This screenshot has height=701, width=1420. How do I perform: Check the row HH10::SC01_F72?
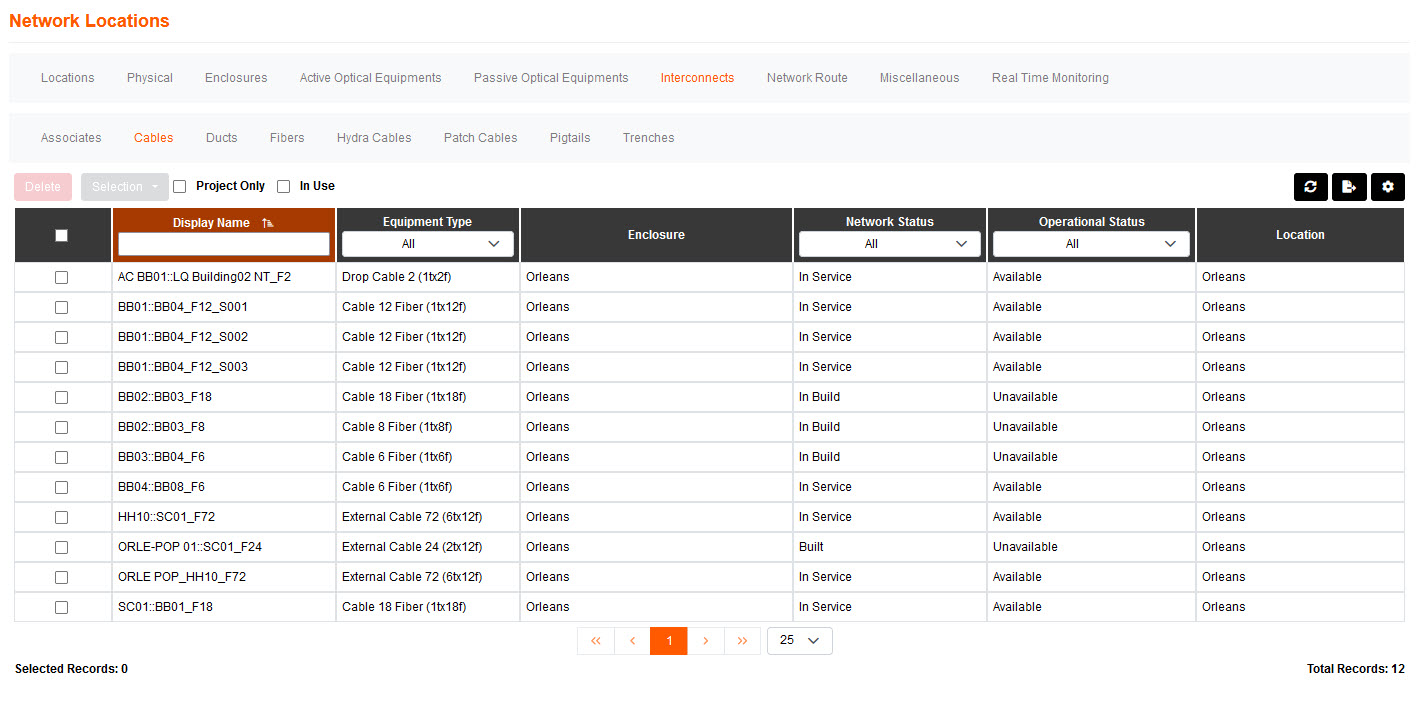[62, 517]
